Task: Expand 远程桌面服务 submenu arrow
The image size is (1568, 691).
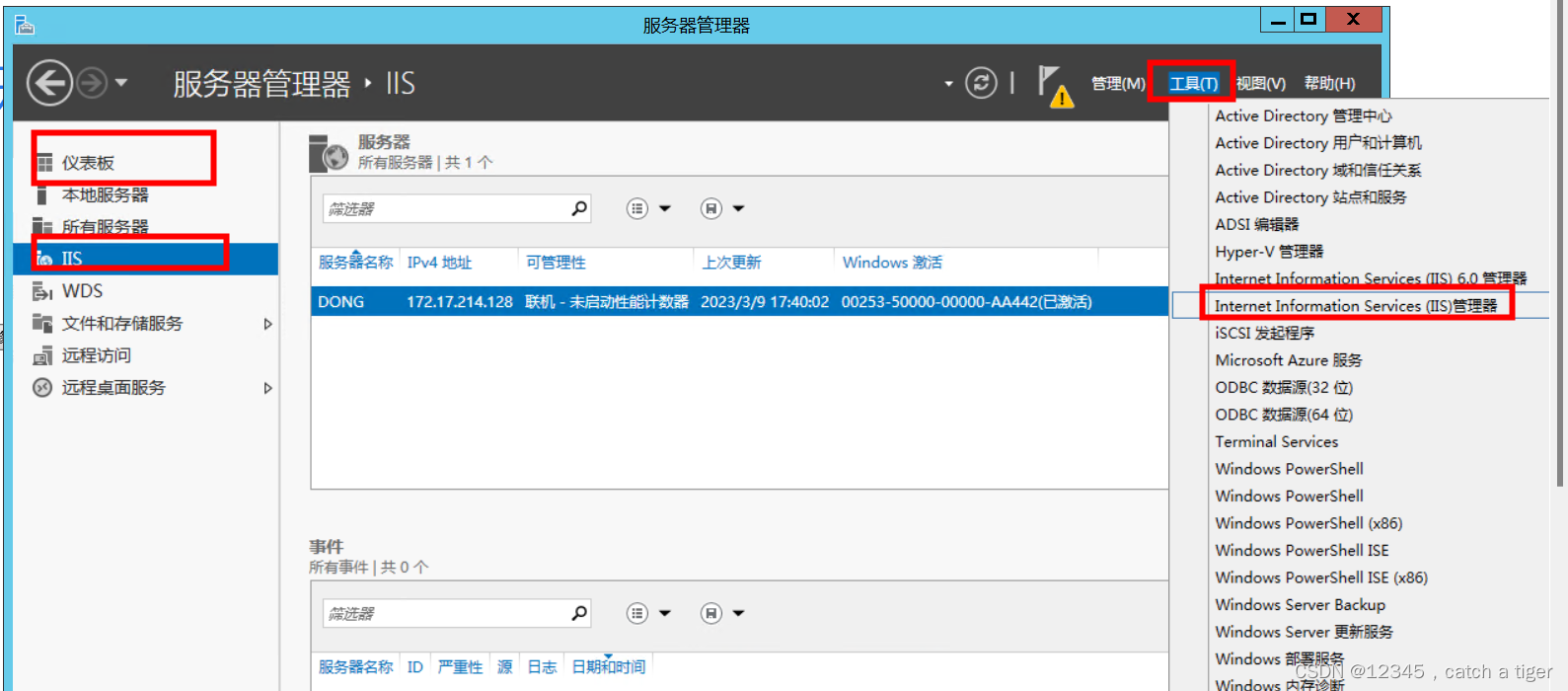Action: pyautogui.click(x=267, y=388)
